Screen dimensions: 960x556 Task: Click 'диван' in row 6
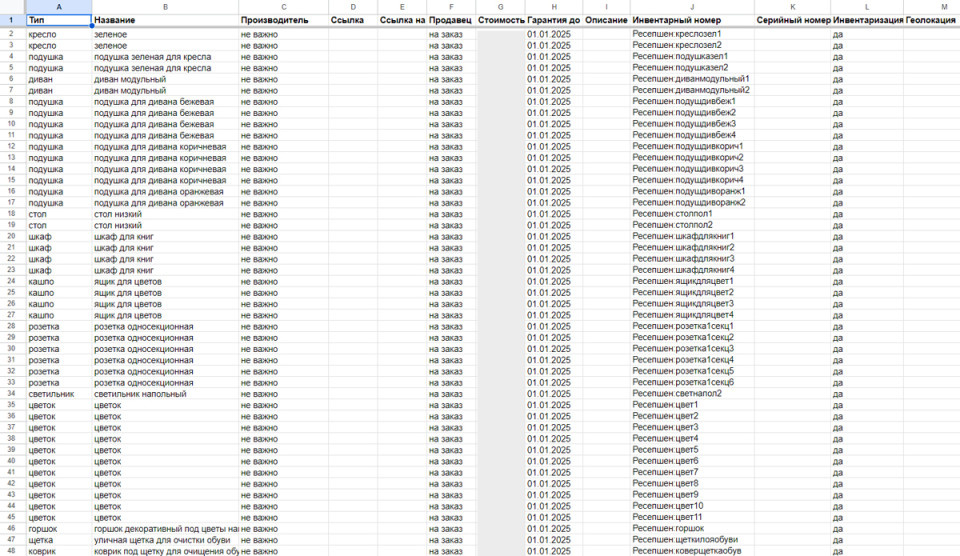click(x=59, y=79)
